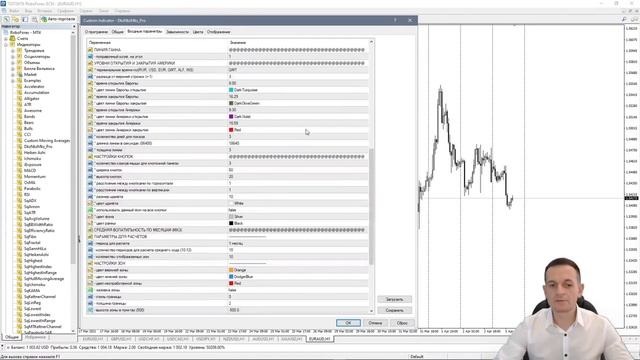Edit the zone height value 500.0
This screenshot has width=640, height=360.
point(298,310)
